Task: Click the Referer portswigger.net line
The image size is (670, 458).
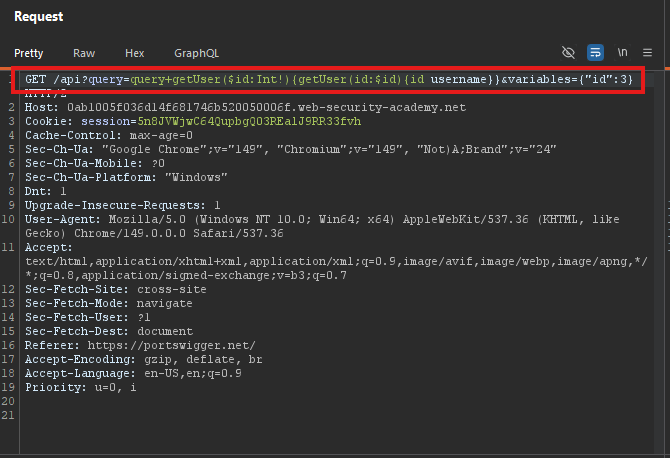Action: coord(140,346)
